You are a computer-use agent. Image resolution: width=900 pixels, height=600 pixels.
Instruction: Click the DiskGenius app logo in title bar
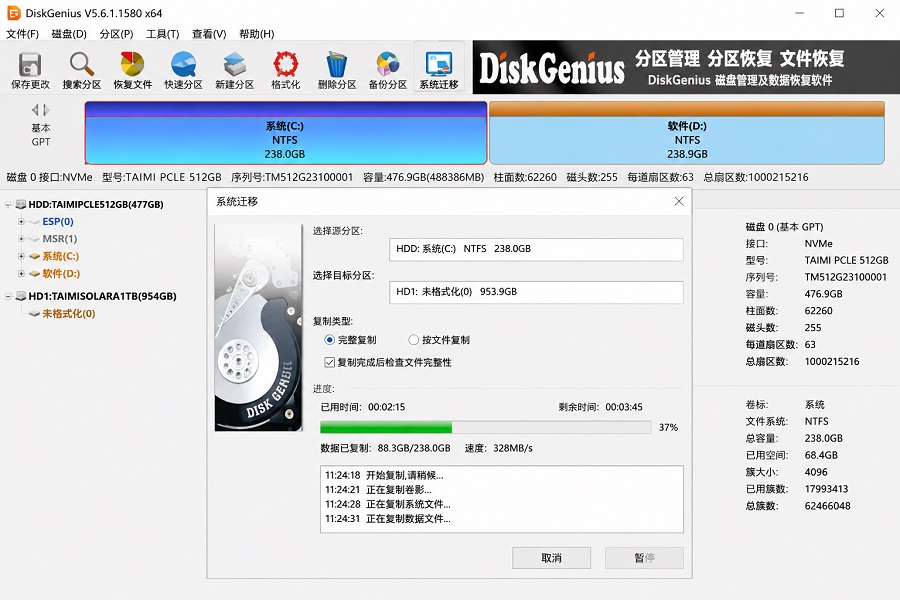[x=14, y=13]
